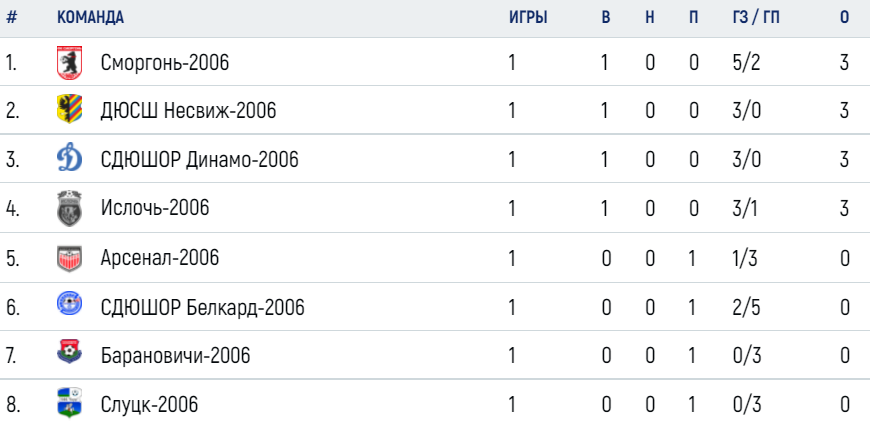870x422 pixels.
Task: Open the СДЮШОР Белкард-2006 team name
Action: pyautogui.click(x=203, y=307)
